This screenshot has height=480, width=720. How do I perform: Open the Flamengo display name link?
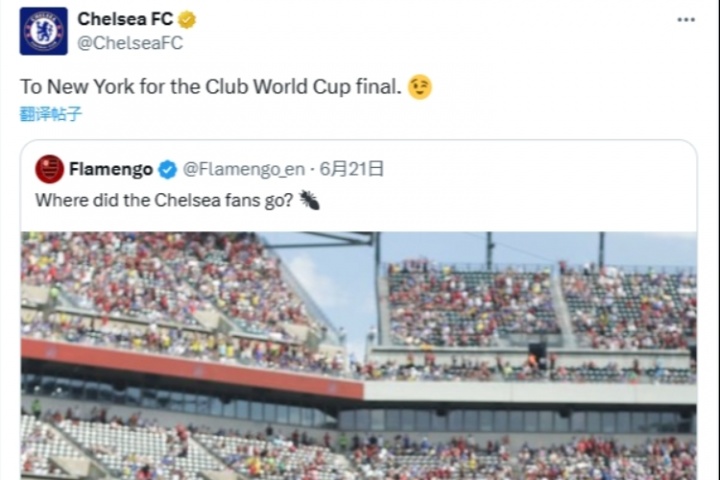point(111,169)
